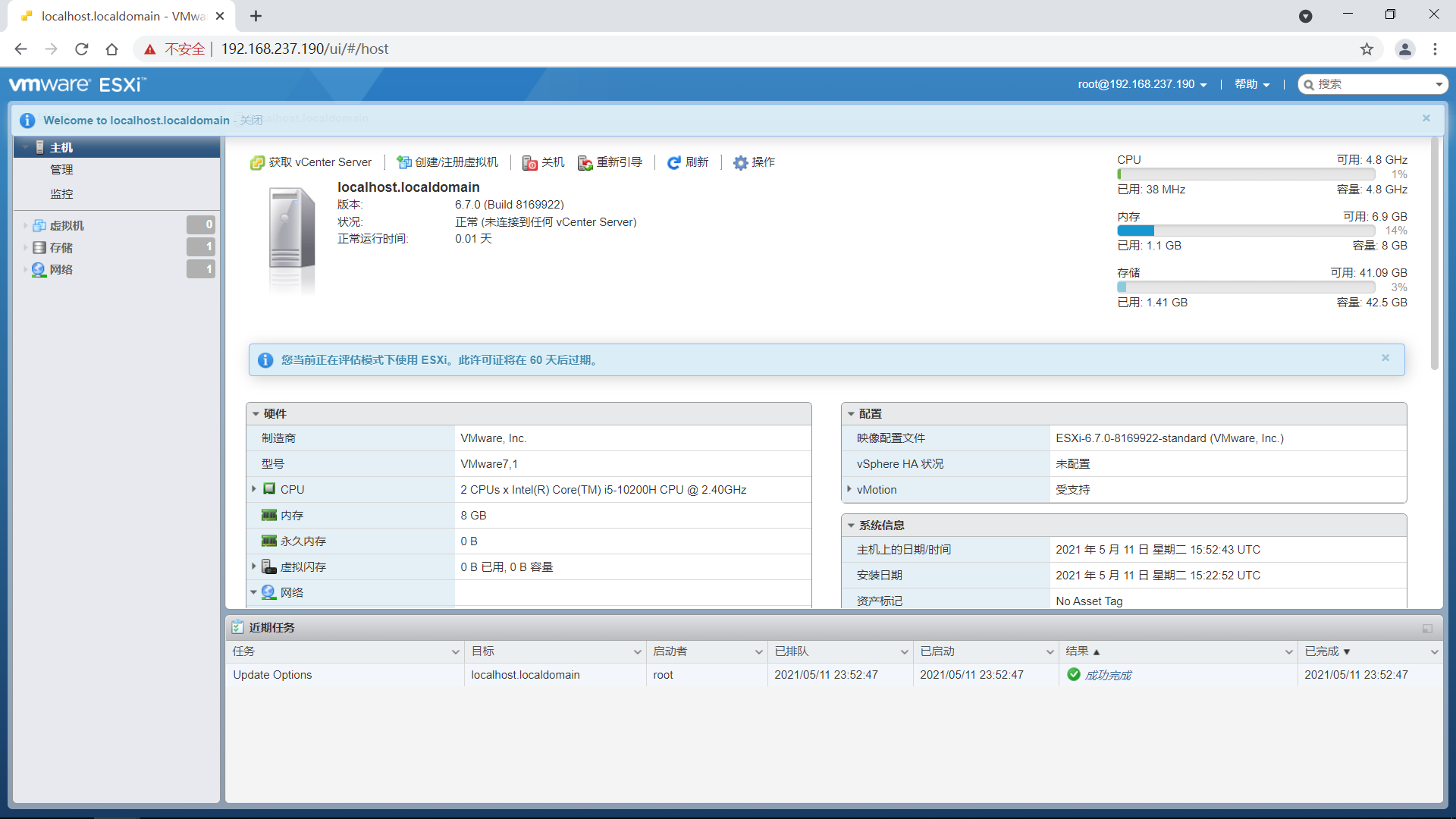Close the localhost.localdomain browser tab
This screenshot has height=819, width=1456.
click(x=220, y=16)
